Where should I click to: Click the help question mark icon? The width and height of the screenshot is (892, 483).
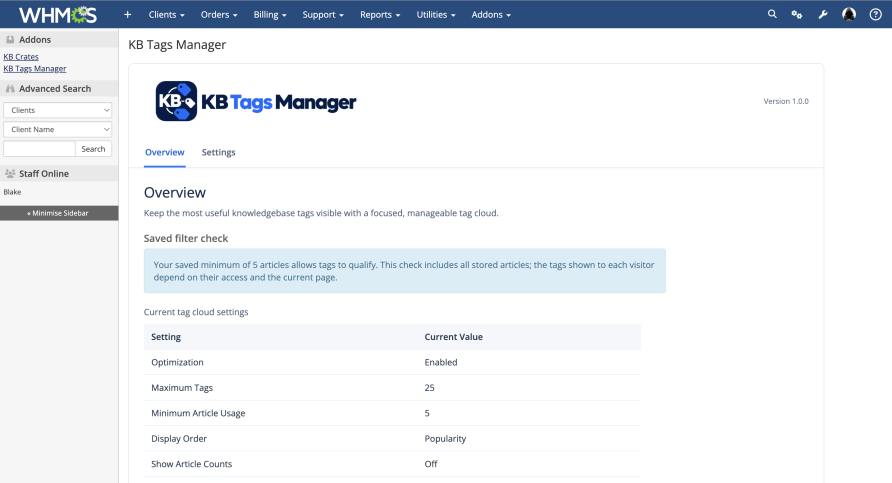pyautogui.click(x=876, y=15)
